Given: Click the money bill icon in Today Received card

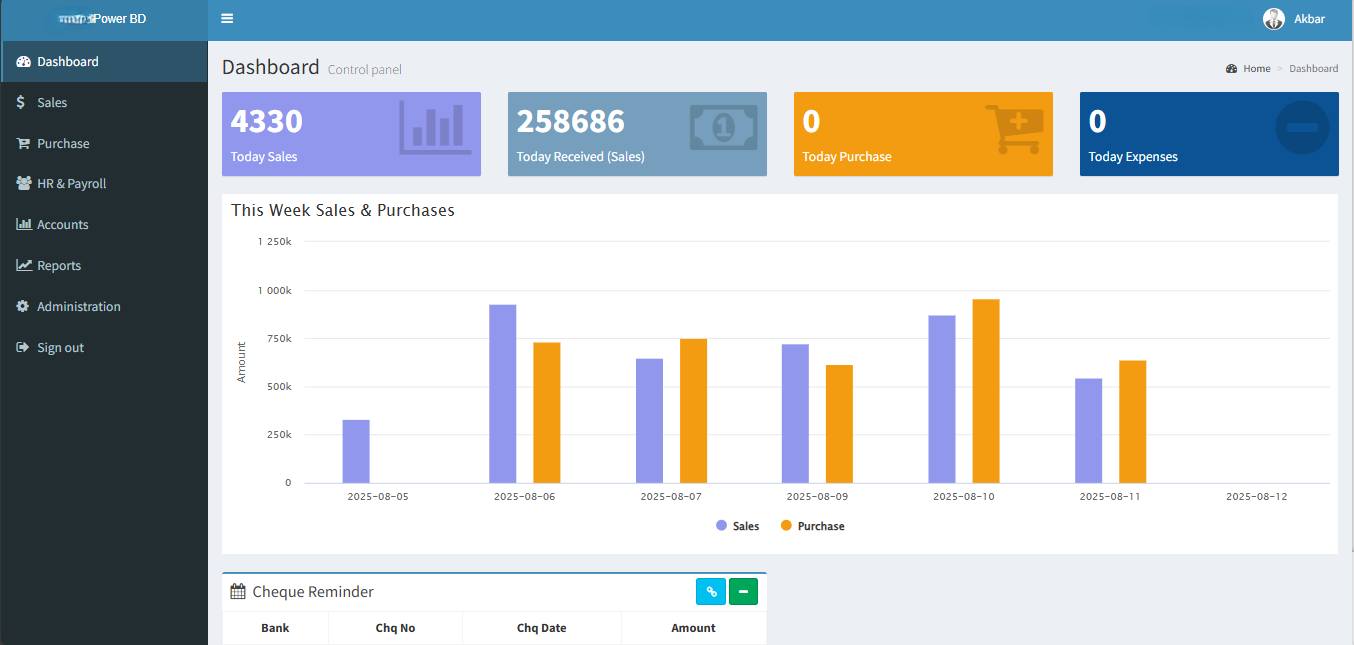Looking at the screenshot, I should 723,127.
